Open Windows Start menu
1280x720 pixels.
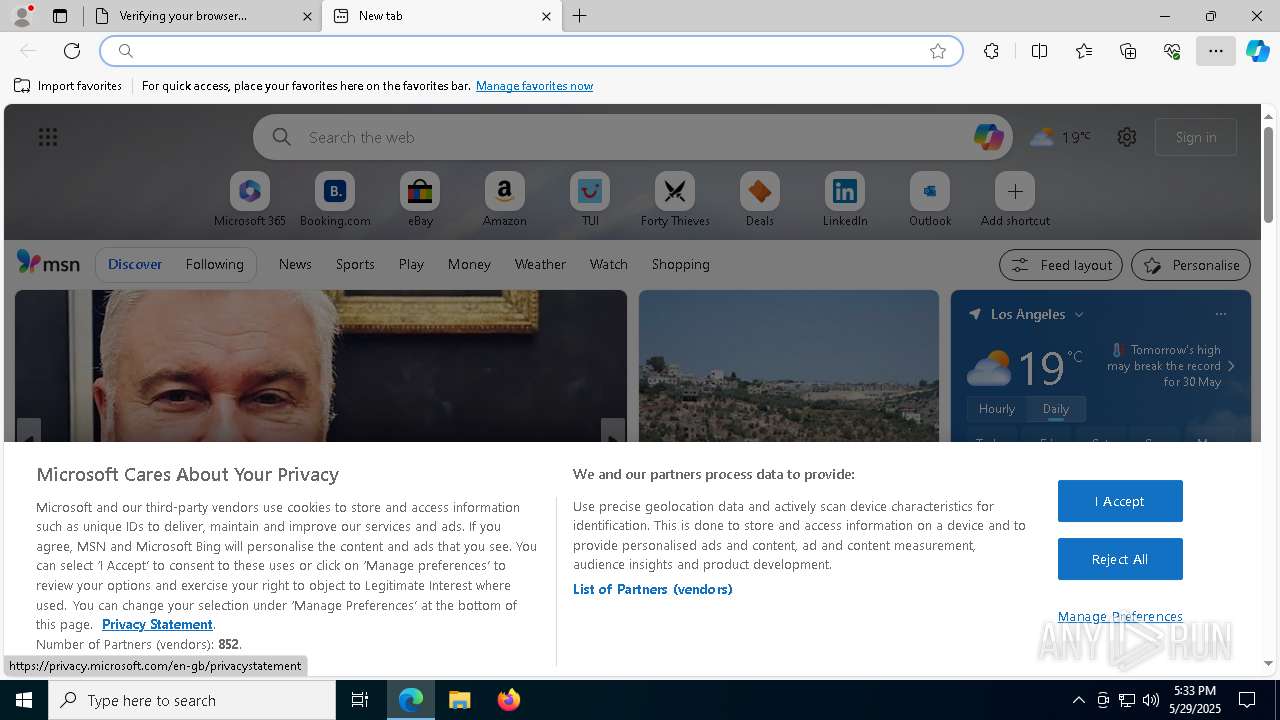coord(24,700)
